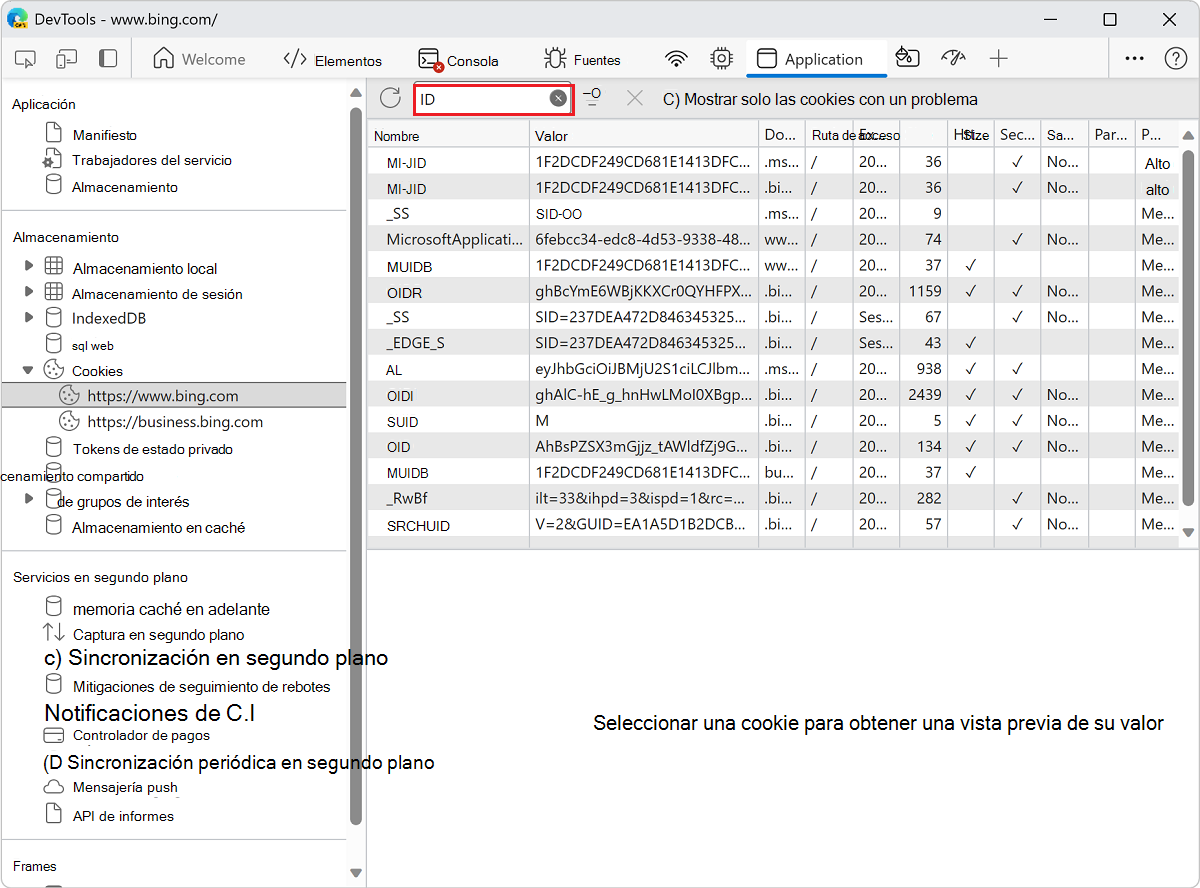Open Almacenamiento en caché item
The height and width of the screenshot is (888, 1200).
(158, 527)
